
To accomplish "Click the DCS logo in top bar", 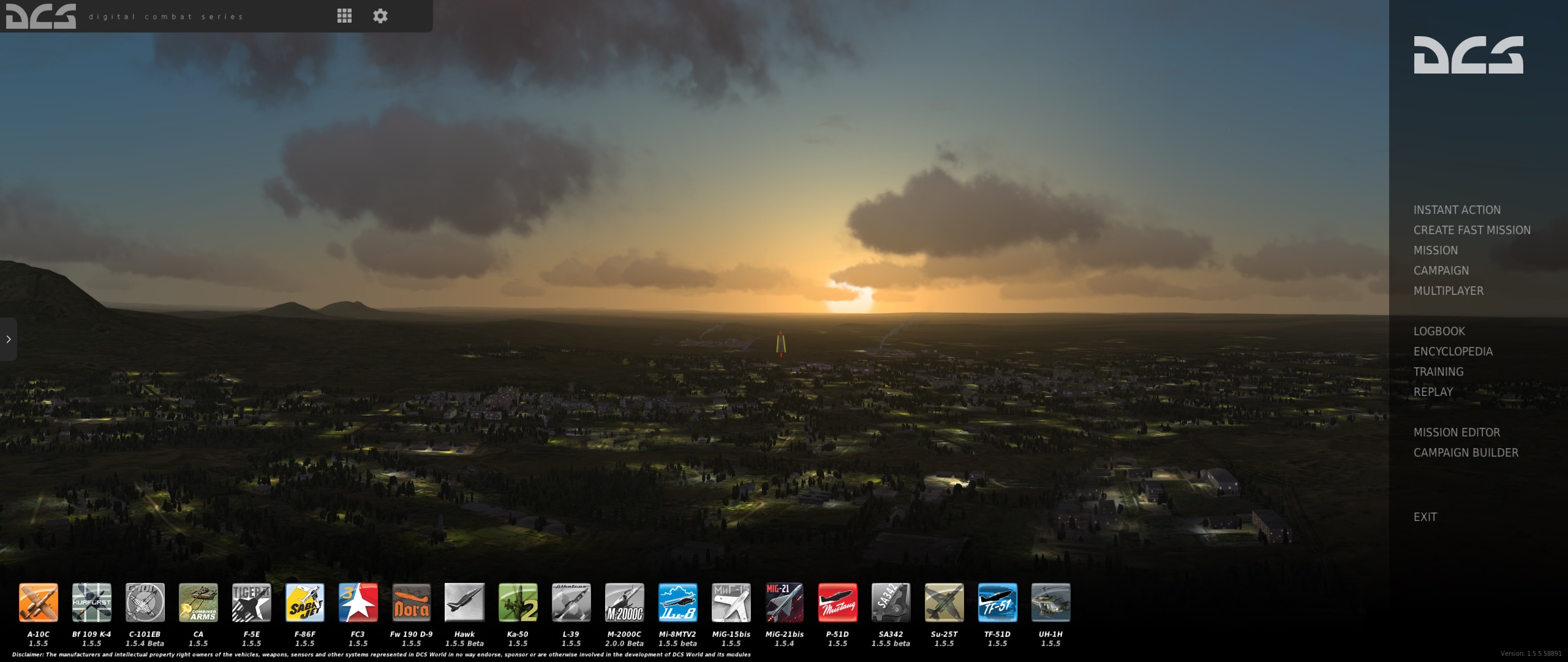I will click(41, 16).
